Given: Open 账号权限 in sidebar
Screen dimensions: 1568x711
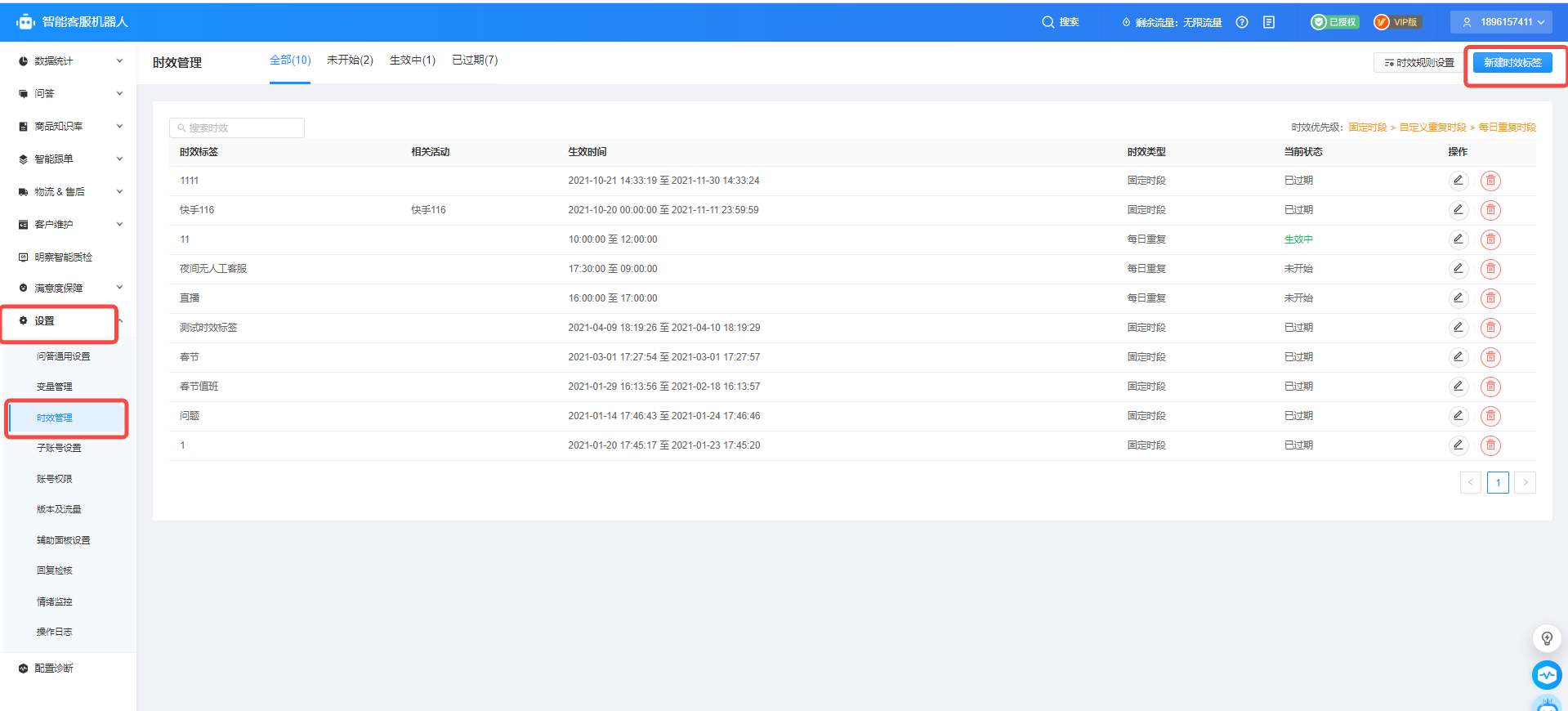Looking at the screenshot, I should tap(55, 479).
